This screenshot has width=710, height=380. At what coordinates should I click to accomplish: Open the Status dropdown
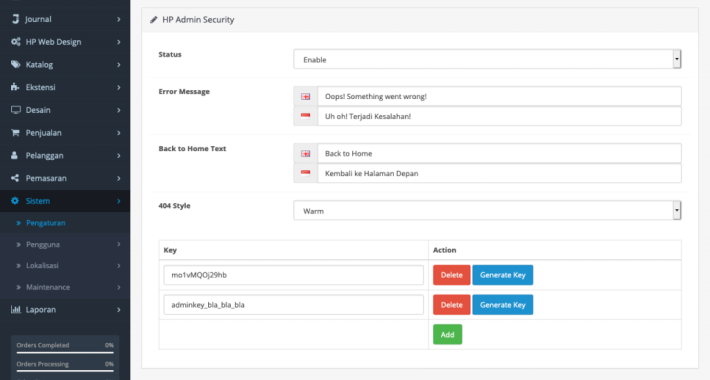487,59
